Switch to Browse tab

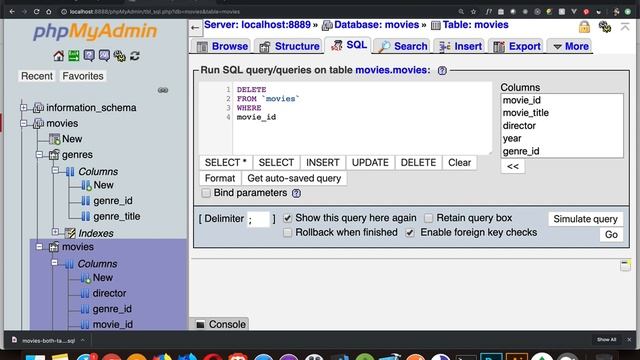coord(222,46)
